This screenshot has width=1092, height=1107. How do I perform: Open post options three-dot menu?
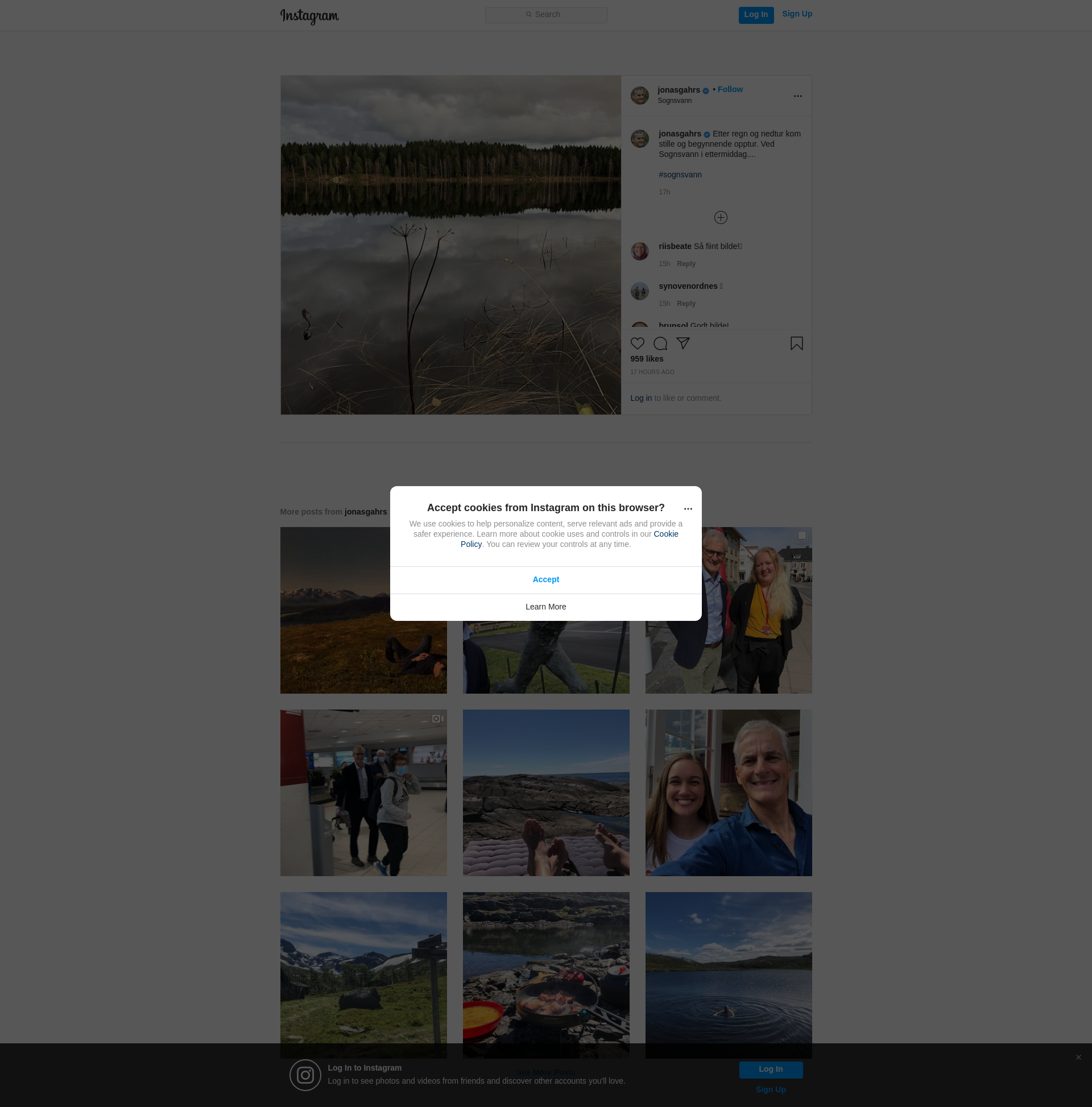coord(797,96)
